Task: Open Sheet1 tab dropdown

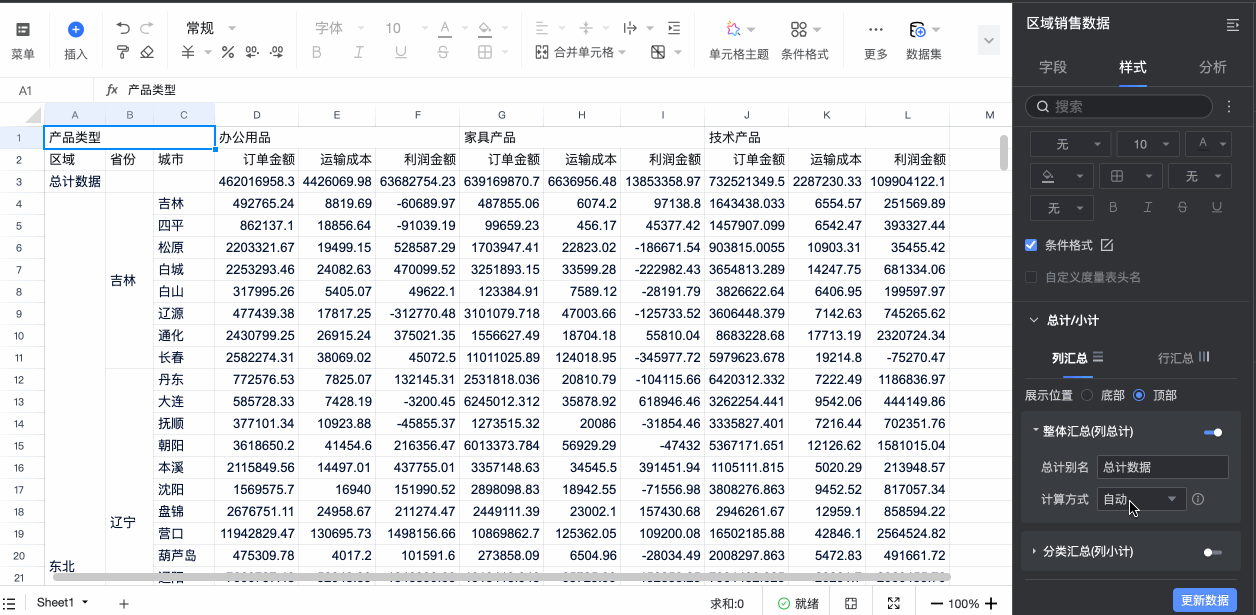Action: [85, 603]
